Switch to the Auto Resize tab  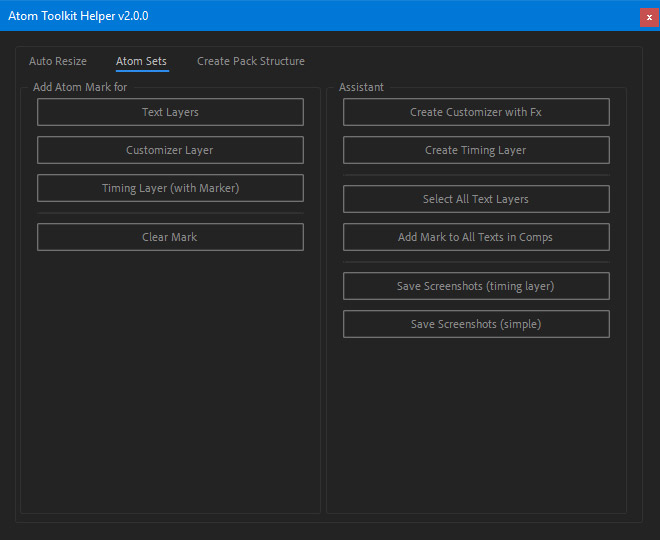58,61
